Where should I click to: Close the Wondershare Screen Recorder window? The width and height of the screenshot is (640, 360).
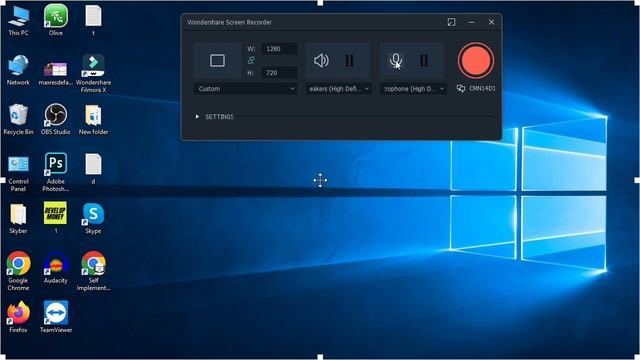[491, 22]
